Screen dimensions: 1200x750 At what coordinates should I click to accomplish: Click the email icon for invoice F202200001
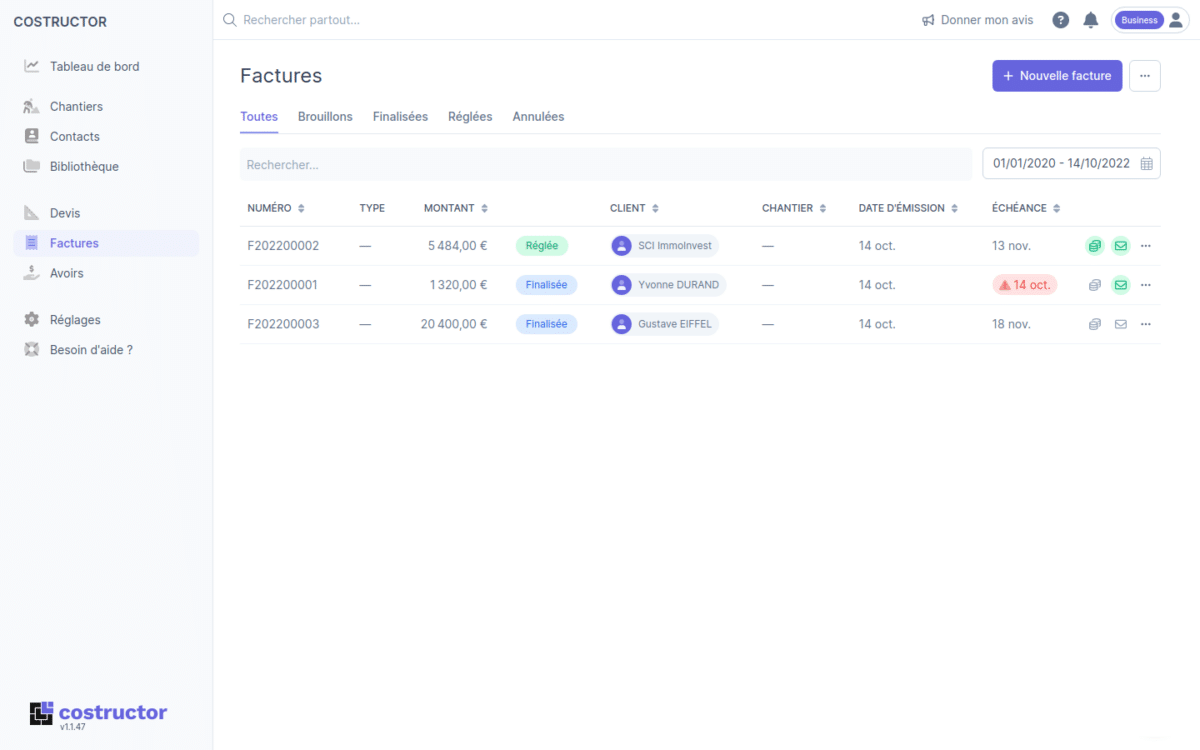pyautogui.click(x=1121, y=285)
